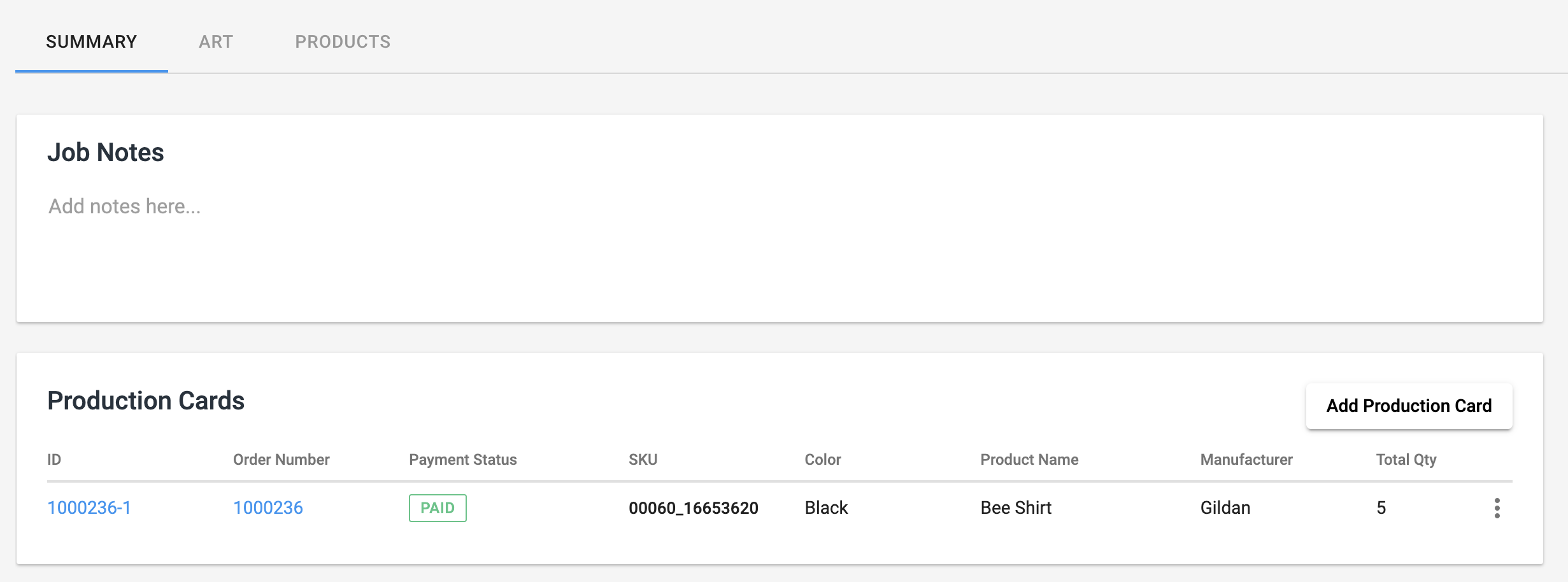Select the Bee Shirt product name cell
The width and height of the screenshot is (1568, 582).
coord(1016,508)
